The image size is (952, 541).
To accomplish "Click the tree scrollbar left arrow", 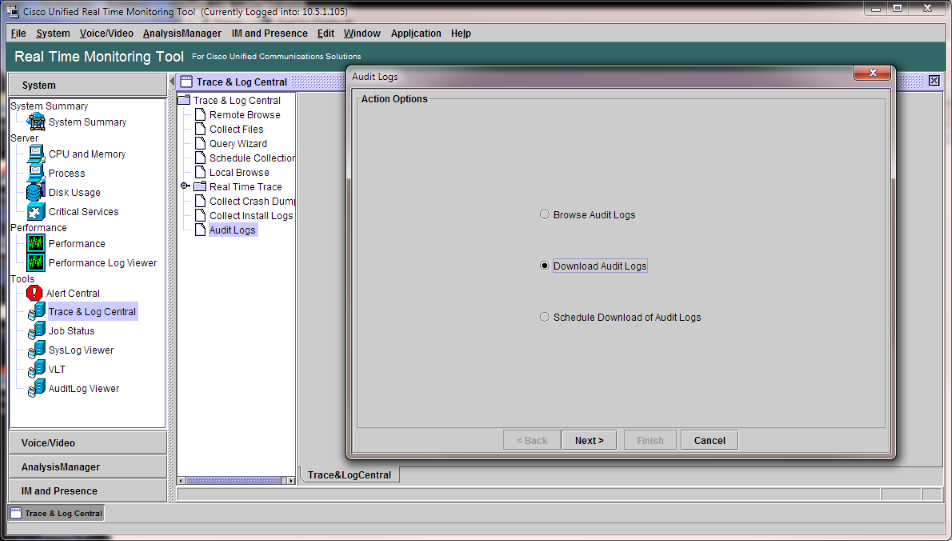I will point(181,480).
